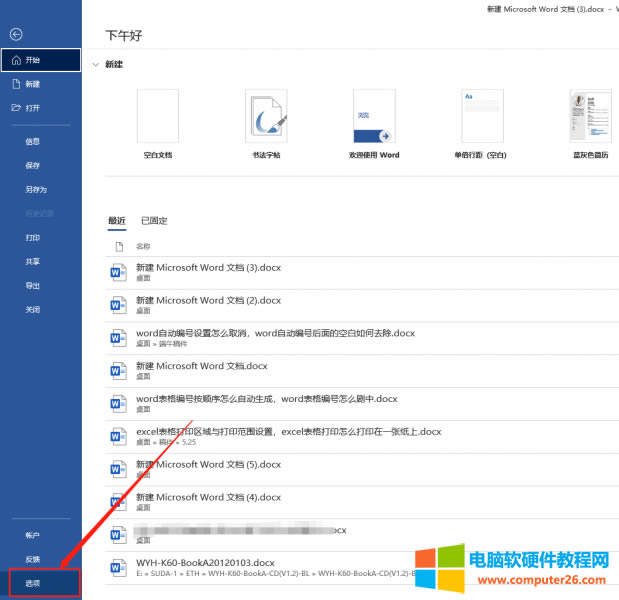Open the 开始 home page
Viewport: 619px width, 600px height.
33,60
